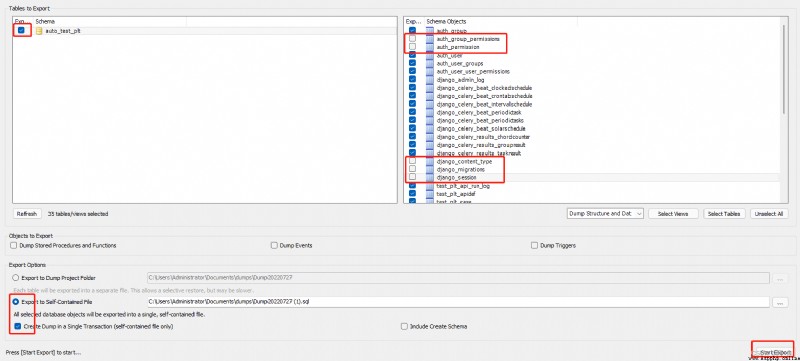The height and width of the screenshot is (361, 800).
Task: Click the Select Views button
Action: [x=673, y=214]
